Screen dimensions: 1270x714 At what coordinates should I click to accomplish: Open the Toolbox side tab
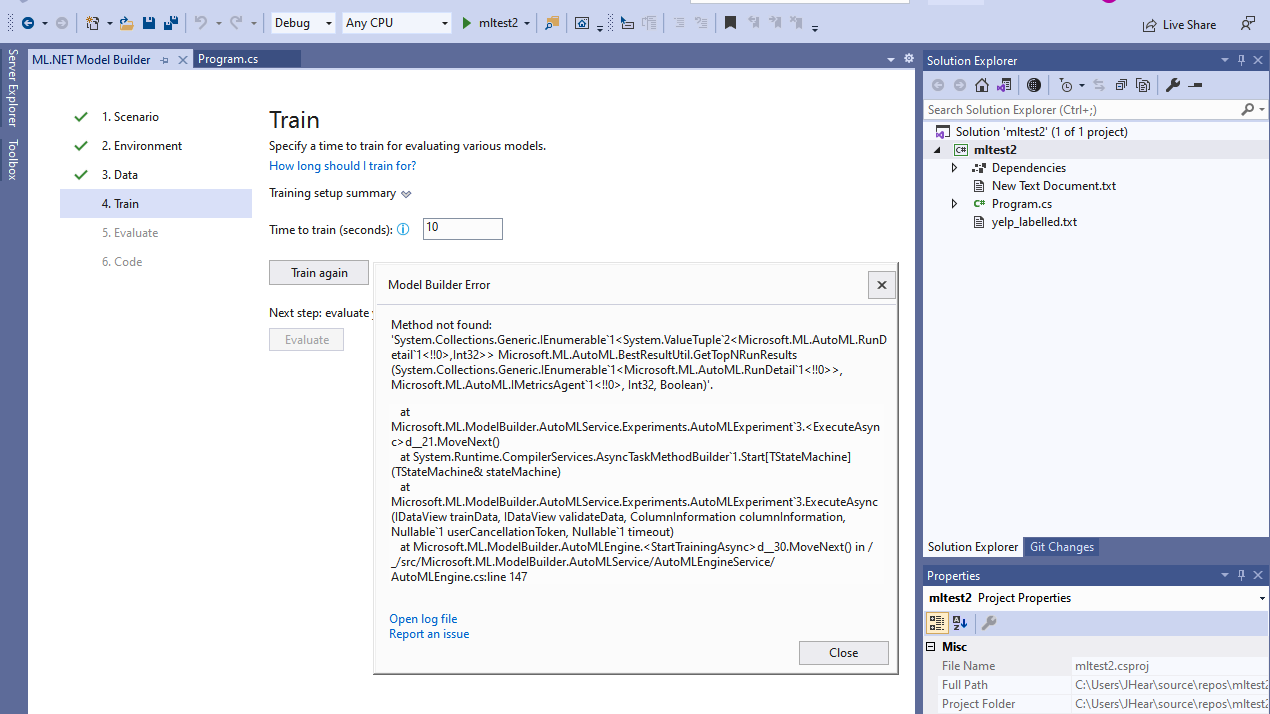13,160
